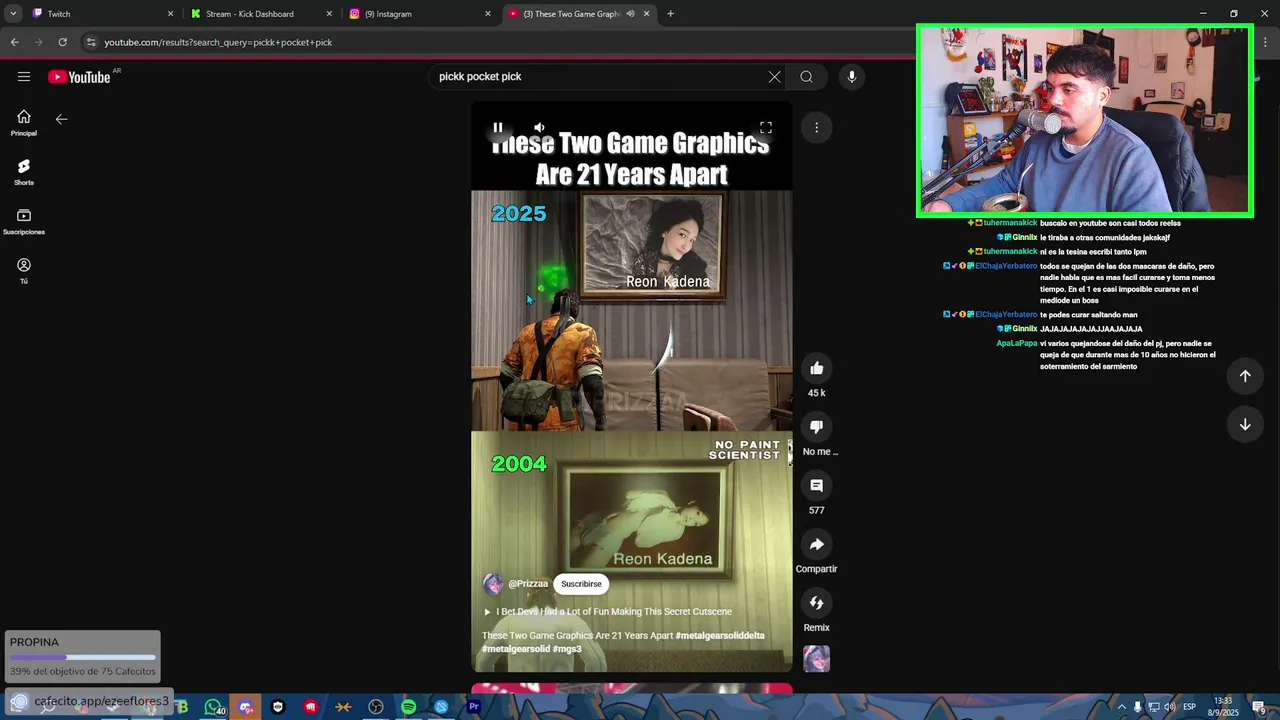This screenshot has width=1280, height=720.
Task: Open OBS Studio from the taskbar
Action: tap(376, 707)
